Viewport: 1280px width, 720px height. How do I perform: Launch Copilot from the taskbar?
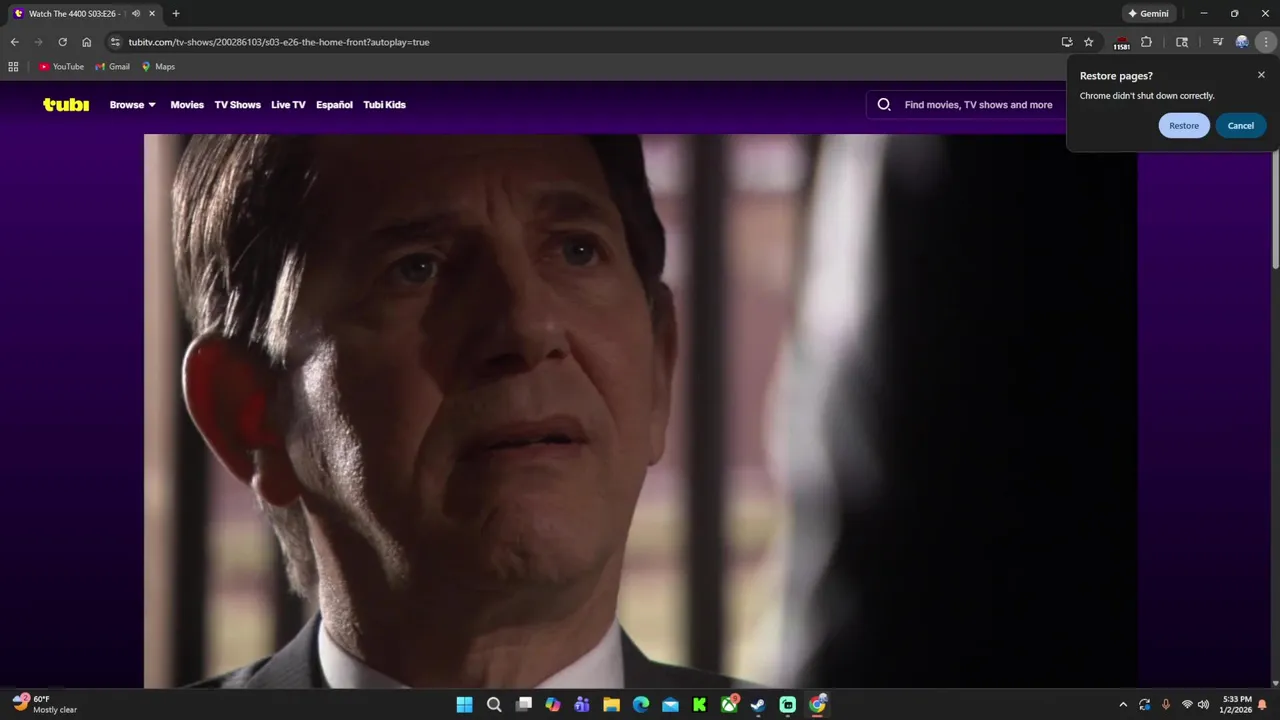point(553,704)
